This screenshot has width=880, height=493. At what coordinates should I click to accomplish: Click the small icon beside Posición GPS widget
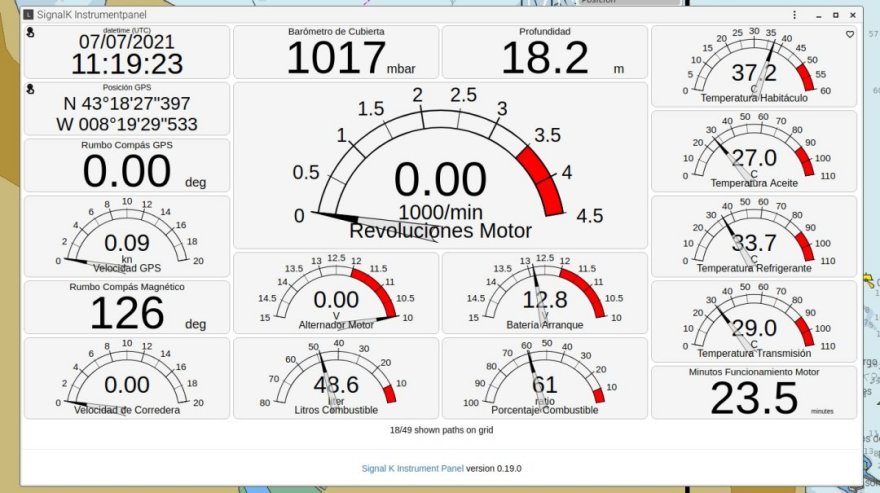pos(31,89)
